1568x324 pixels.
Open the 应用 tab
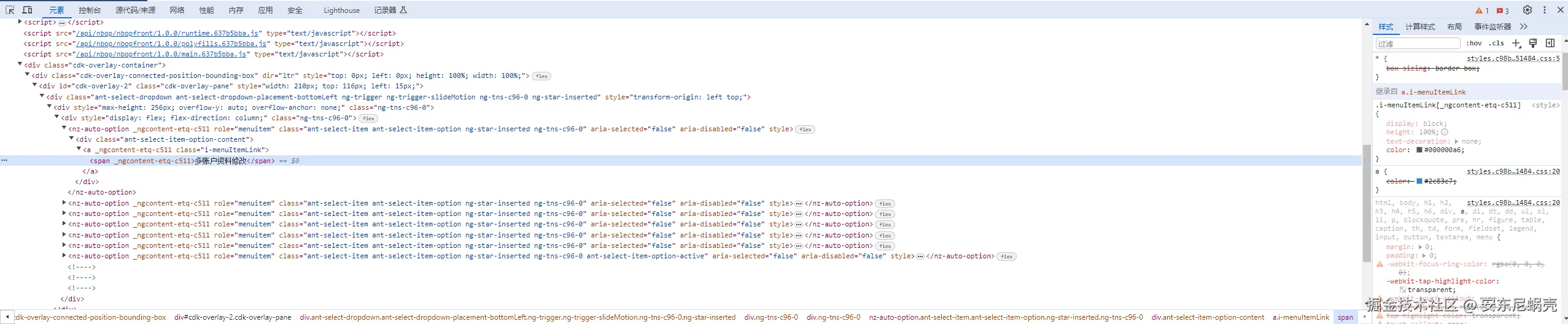pyautogui.click(x=265, y=10)
